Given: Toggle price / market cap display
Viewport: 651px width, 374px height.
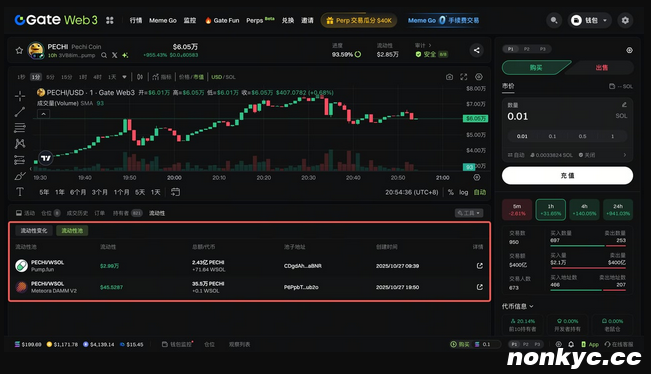Looking at the screenshot, I should click(x=191, y=77).
